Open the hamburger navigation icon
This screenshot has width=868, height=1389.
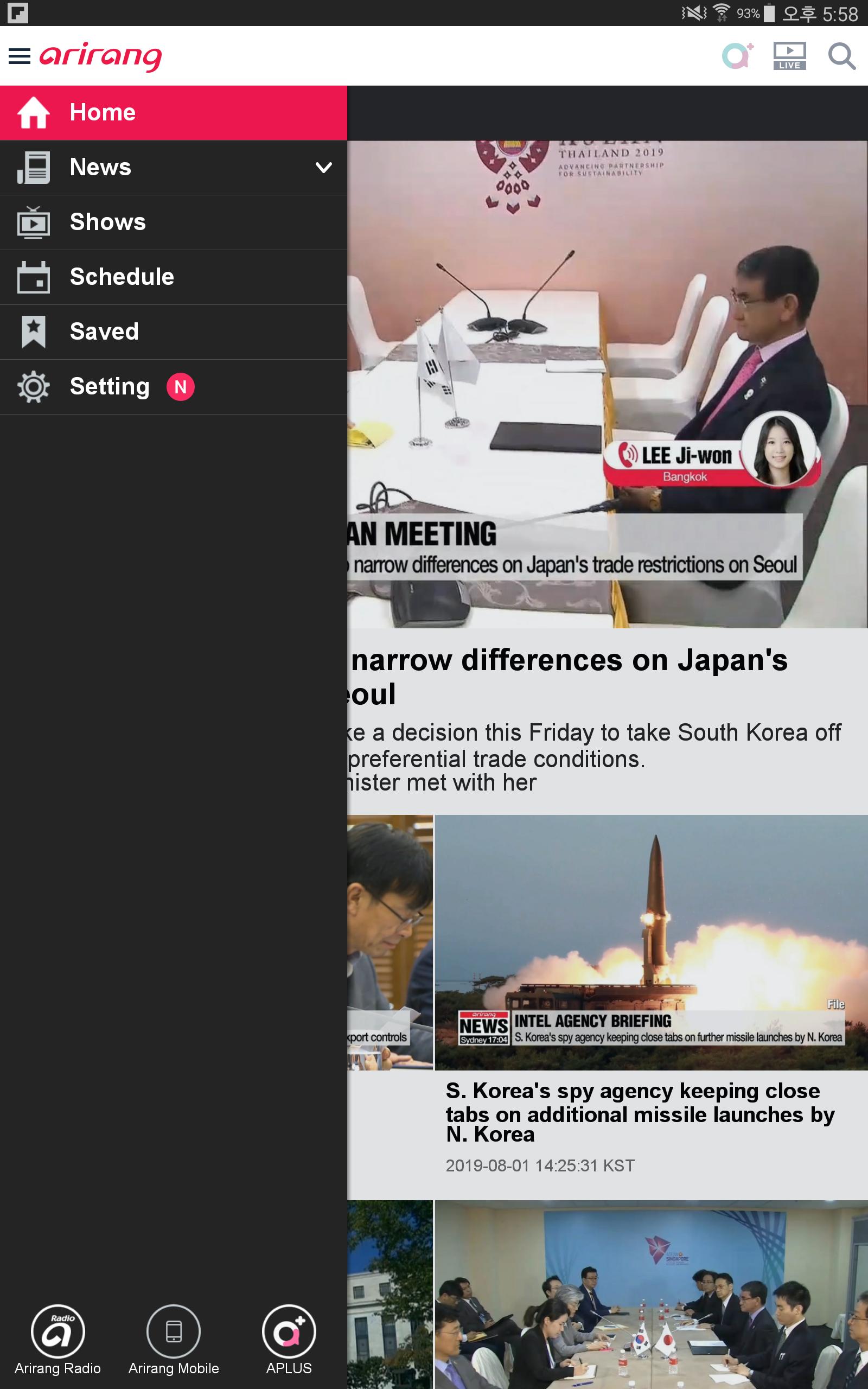19,56
